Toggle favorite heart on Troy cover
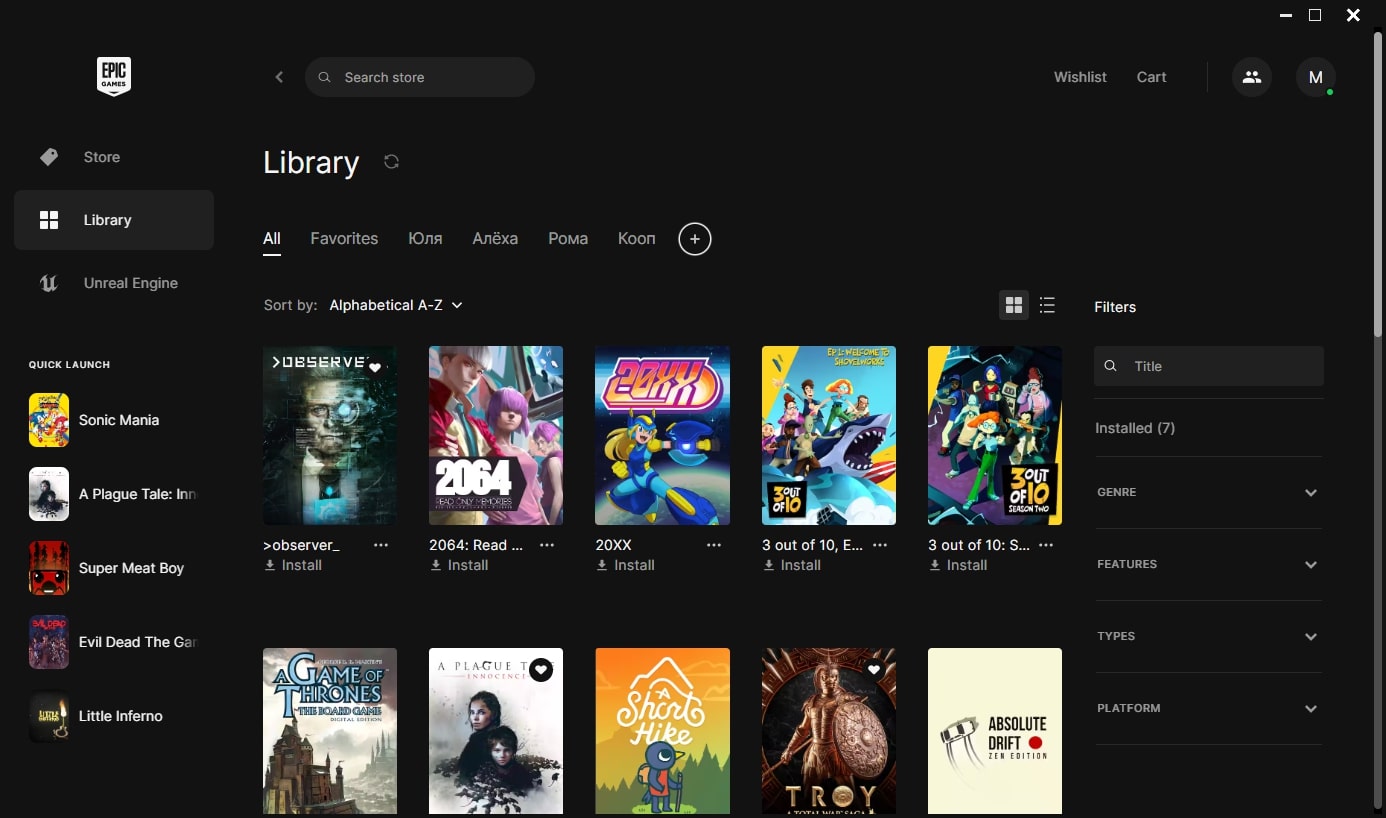Viewport: 1386px width, 818px height. click(x=874, y=670)
